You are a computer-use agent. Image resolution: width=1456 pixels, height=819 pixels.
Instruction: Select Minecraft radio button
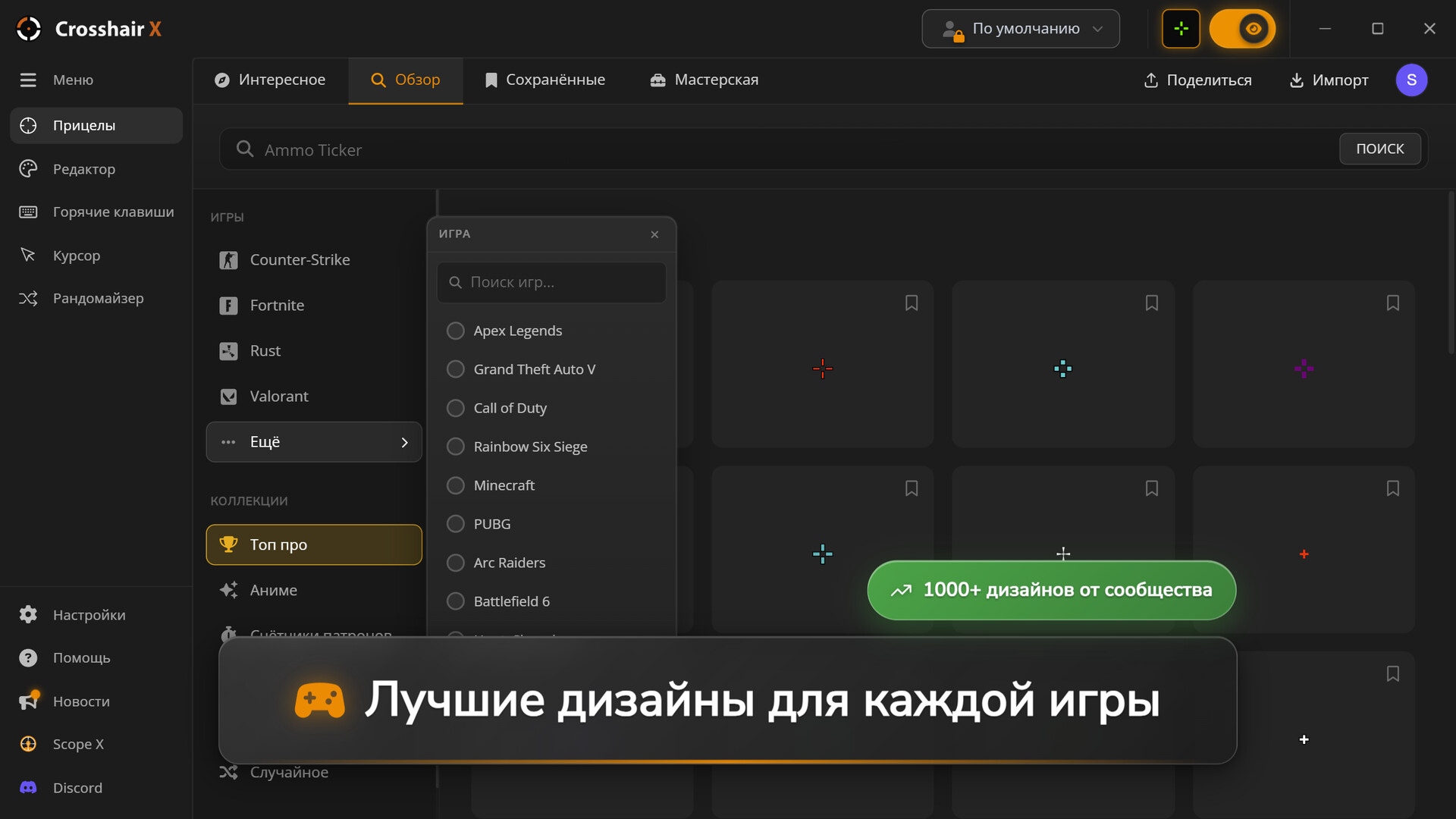click(x=456, y=485)
